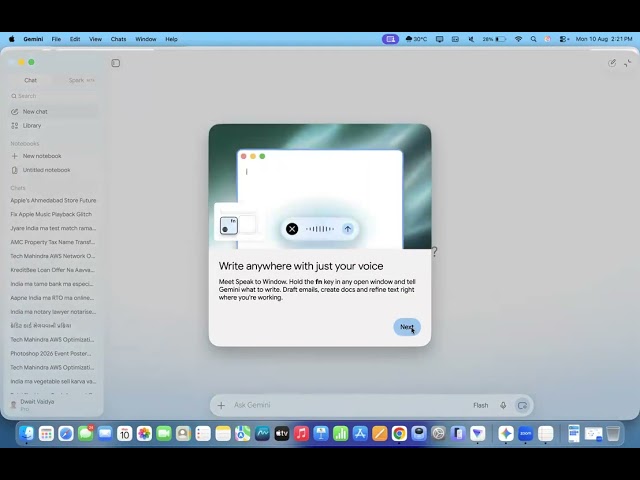This screenshot has width=640, height=480.
Task: Open Spotlight search magnifier icon
Action: (533, 39)
